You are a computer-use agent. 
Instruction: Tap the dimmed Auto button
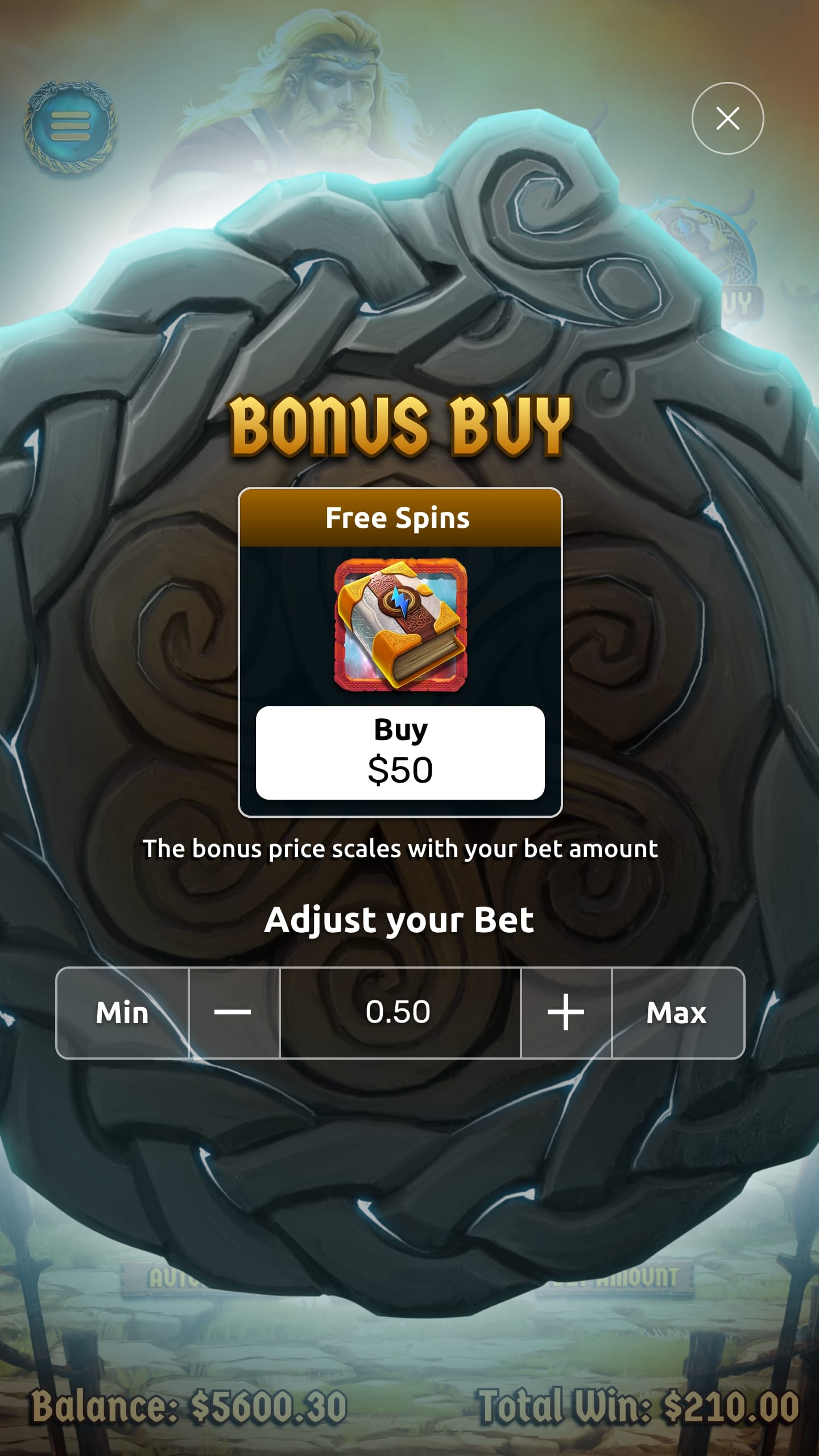click(165, 1278)
